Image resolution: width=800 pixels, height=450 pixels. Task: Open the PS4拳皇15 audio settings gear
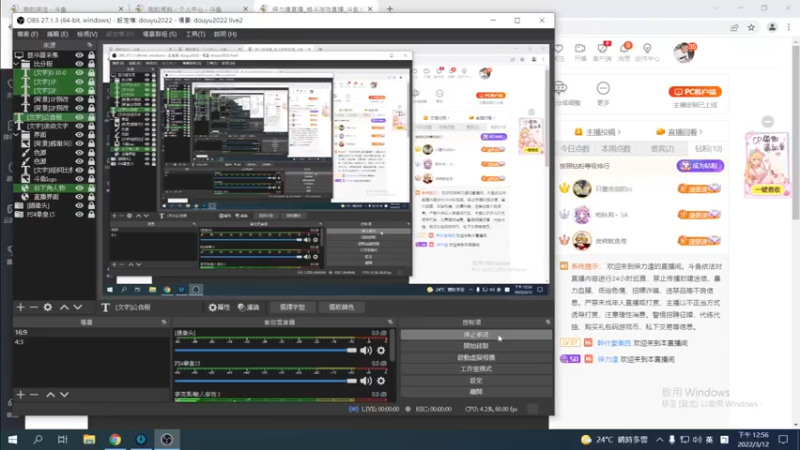tap(381, 381)
